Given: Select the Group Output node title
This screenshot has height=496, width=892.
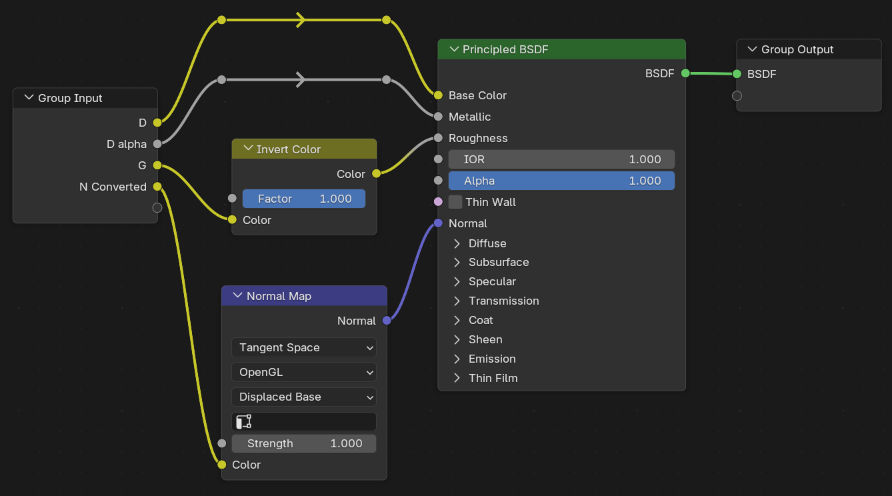Looking at the screenshot, I should (797, 49).
